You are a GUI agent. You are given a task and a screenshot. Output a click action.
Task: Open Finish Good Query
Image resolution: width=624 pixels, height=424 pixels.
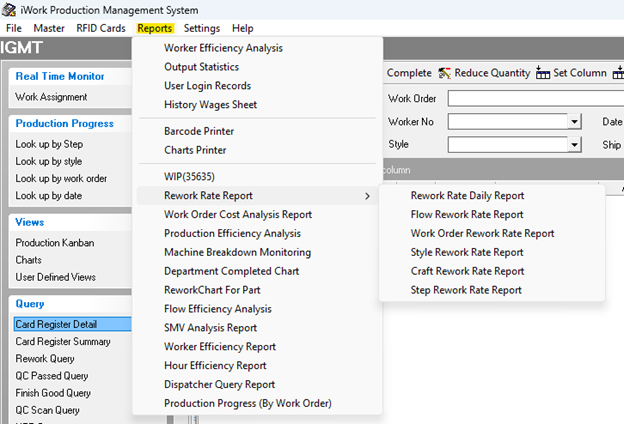point(53,393)
